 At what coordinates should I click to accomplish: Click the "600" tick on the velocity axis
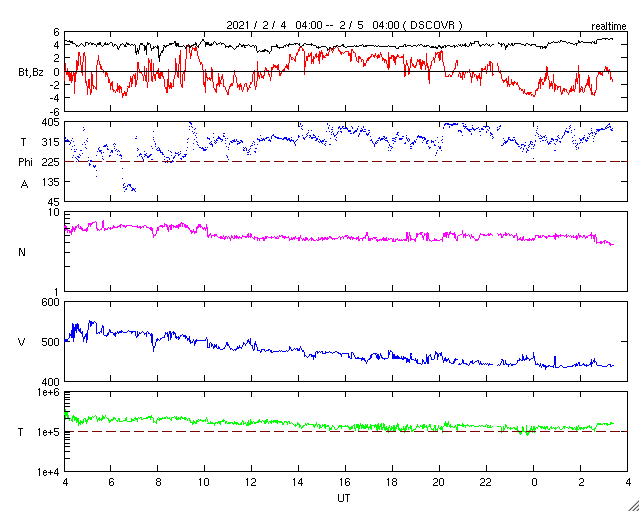coord(51,303)
